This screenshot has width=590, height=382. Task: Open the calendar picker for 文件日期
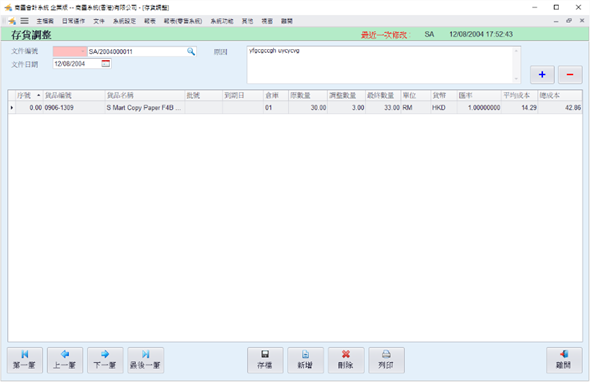click(106, 64)
